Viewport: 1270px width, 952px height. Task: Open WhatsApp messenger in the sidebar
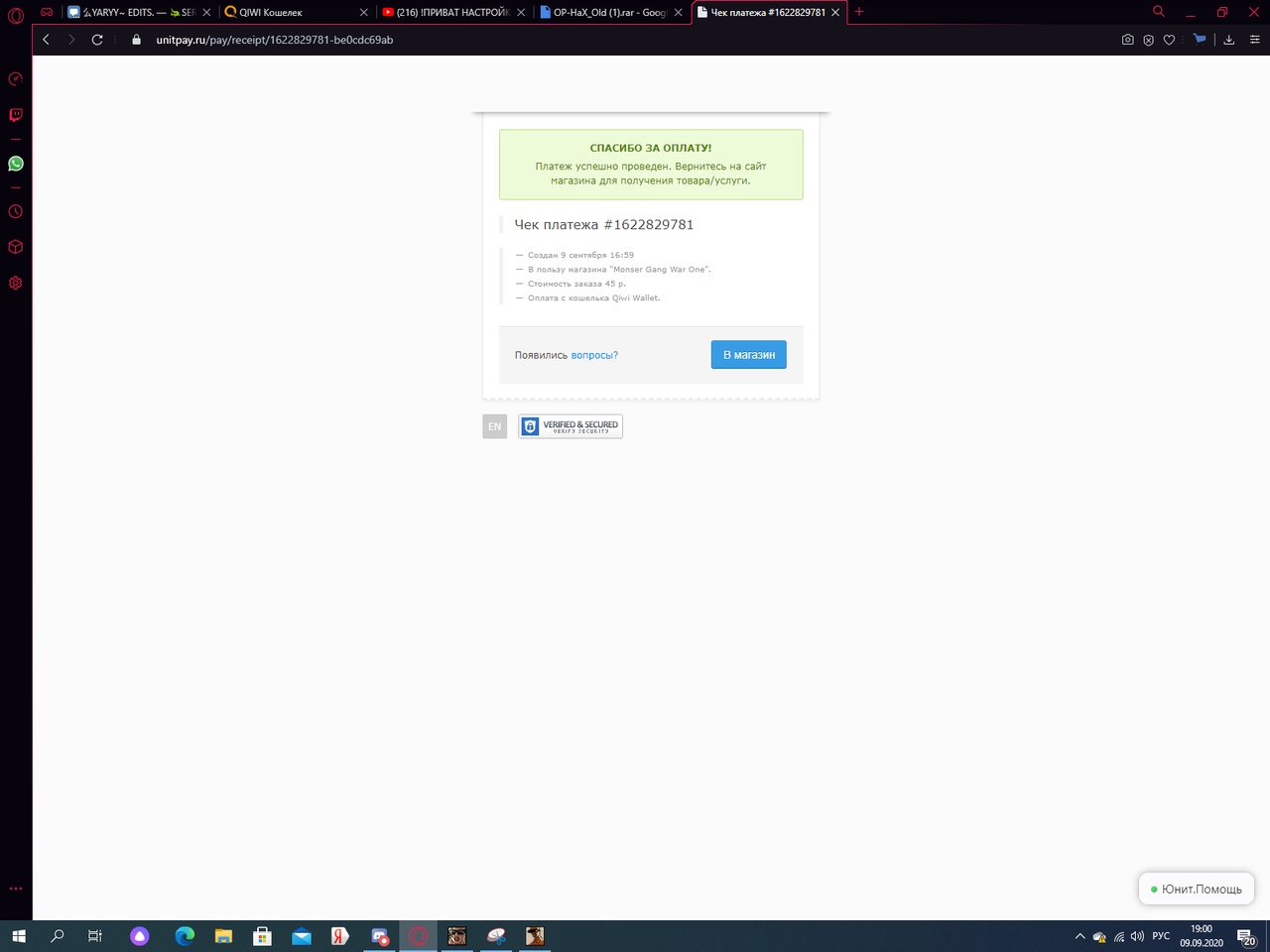[16, 164]
